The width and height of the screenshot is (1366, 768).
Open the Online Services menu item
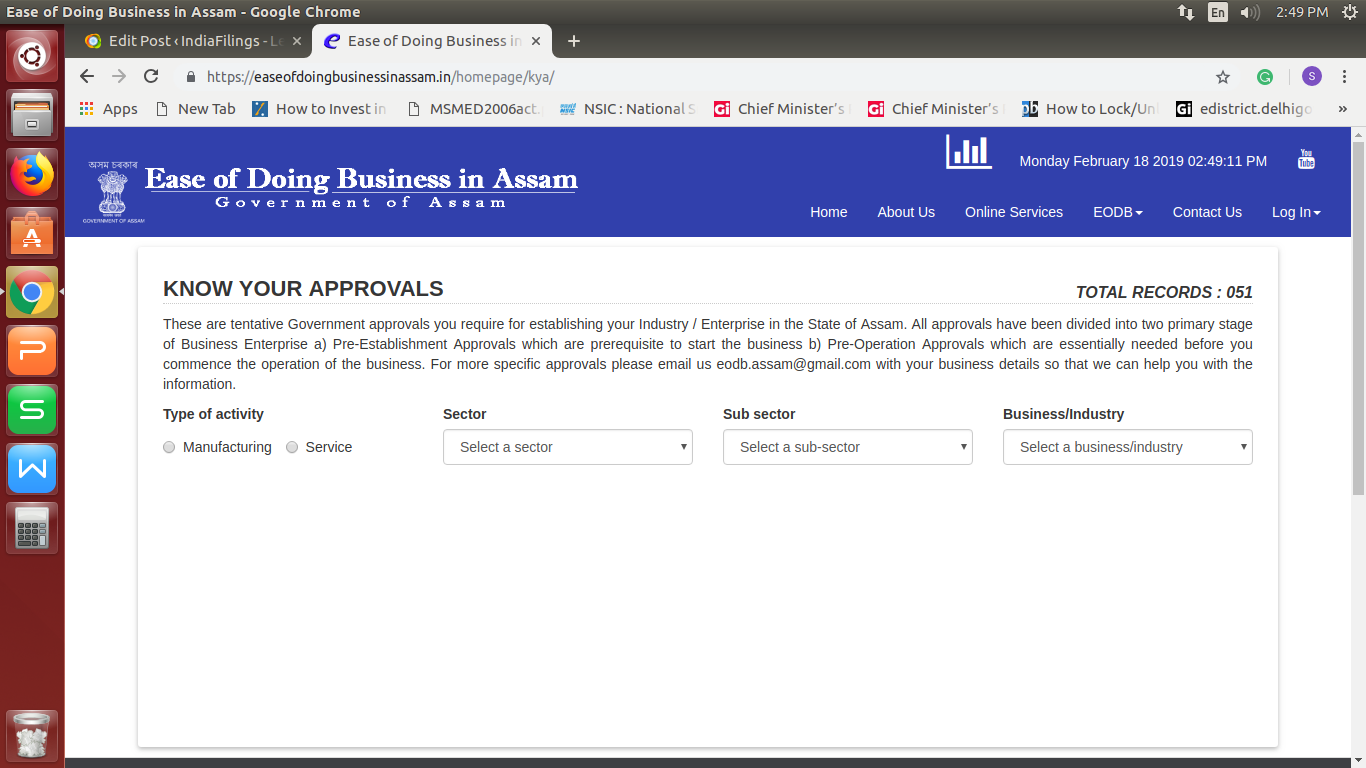click(x=1013, y=212)
